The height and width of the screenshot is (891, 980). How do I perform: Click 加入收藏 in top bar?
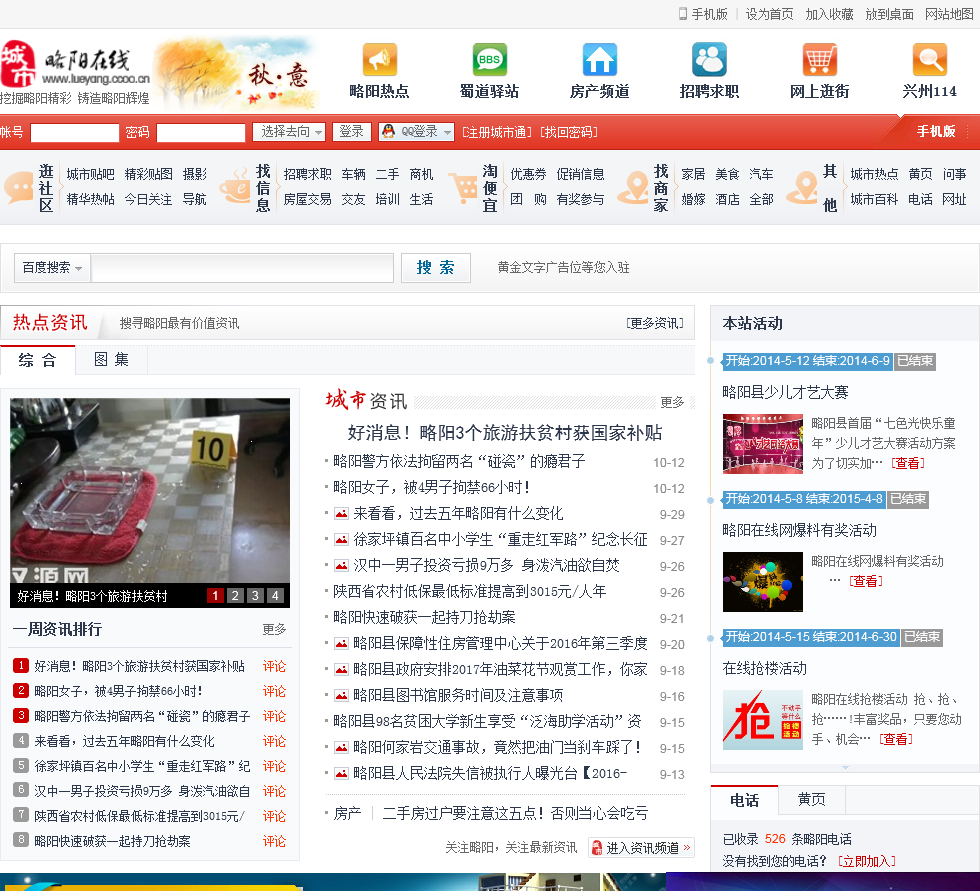(829, 14)
